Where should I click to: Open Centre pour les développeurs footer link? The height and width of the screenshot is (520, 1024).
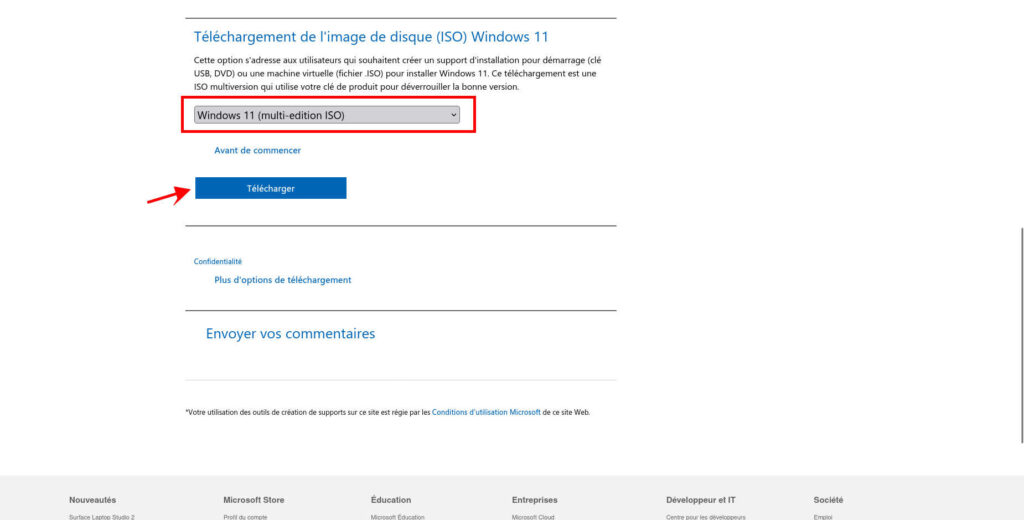705,517
